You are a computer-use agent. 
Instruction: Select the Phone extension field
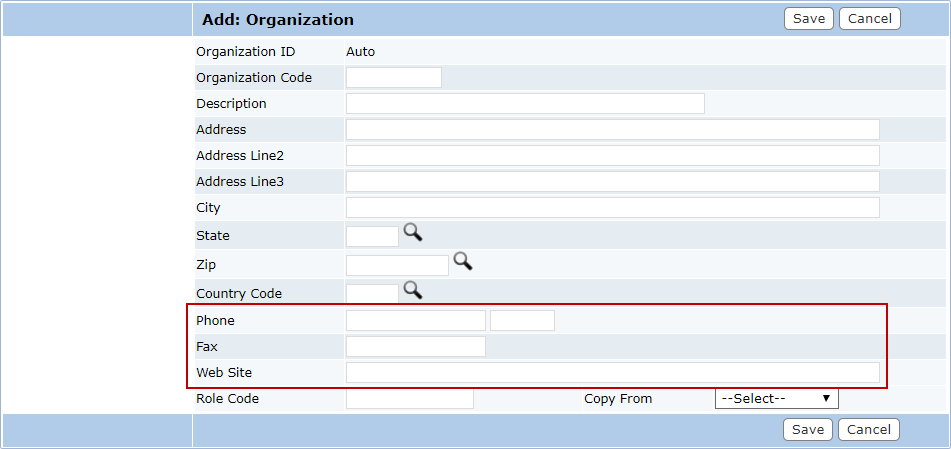click(x=522, y=320)
